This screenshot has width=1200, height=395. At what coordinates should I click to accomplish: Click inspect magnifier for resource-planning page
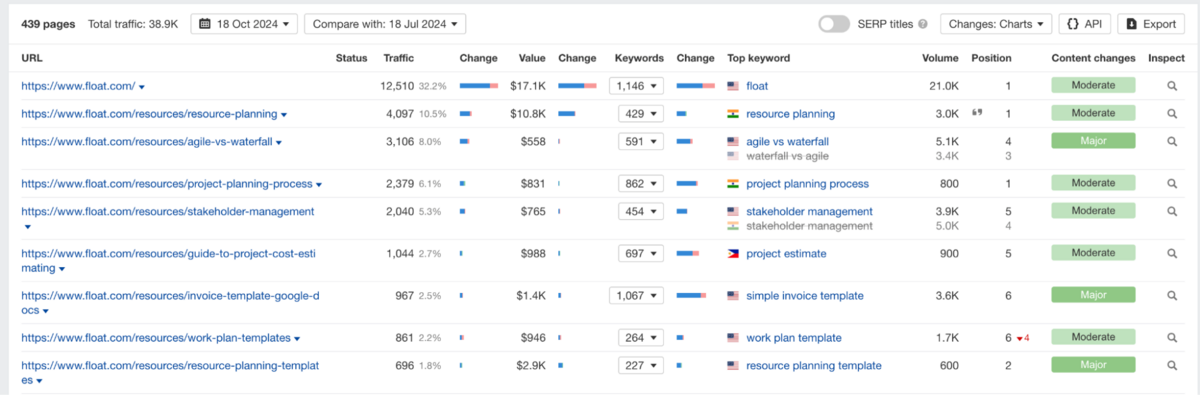(x=1173, y=114)
